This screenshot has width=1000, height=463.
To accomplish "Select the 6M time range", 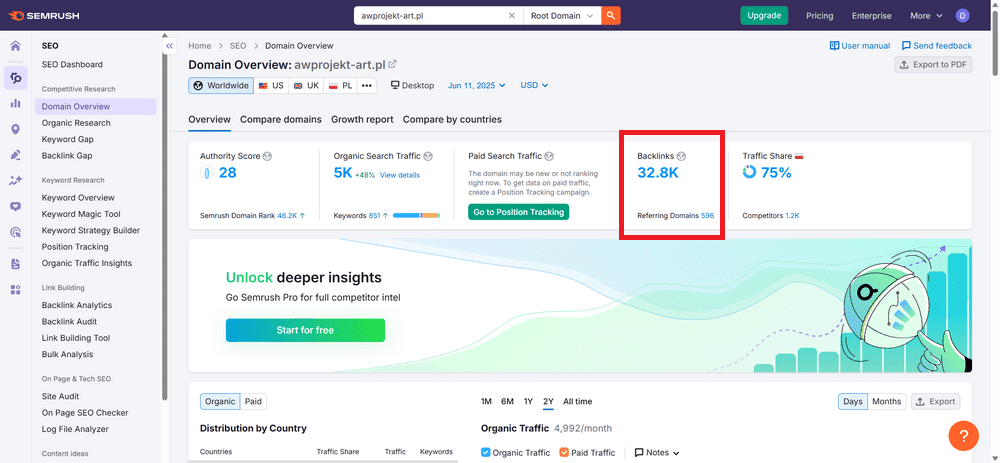I will point(508,401).
